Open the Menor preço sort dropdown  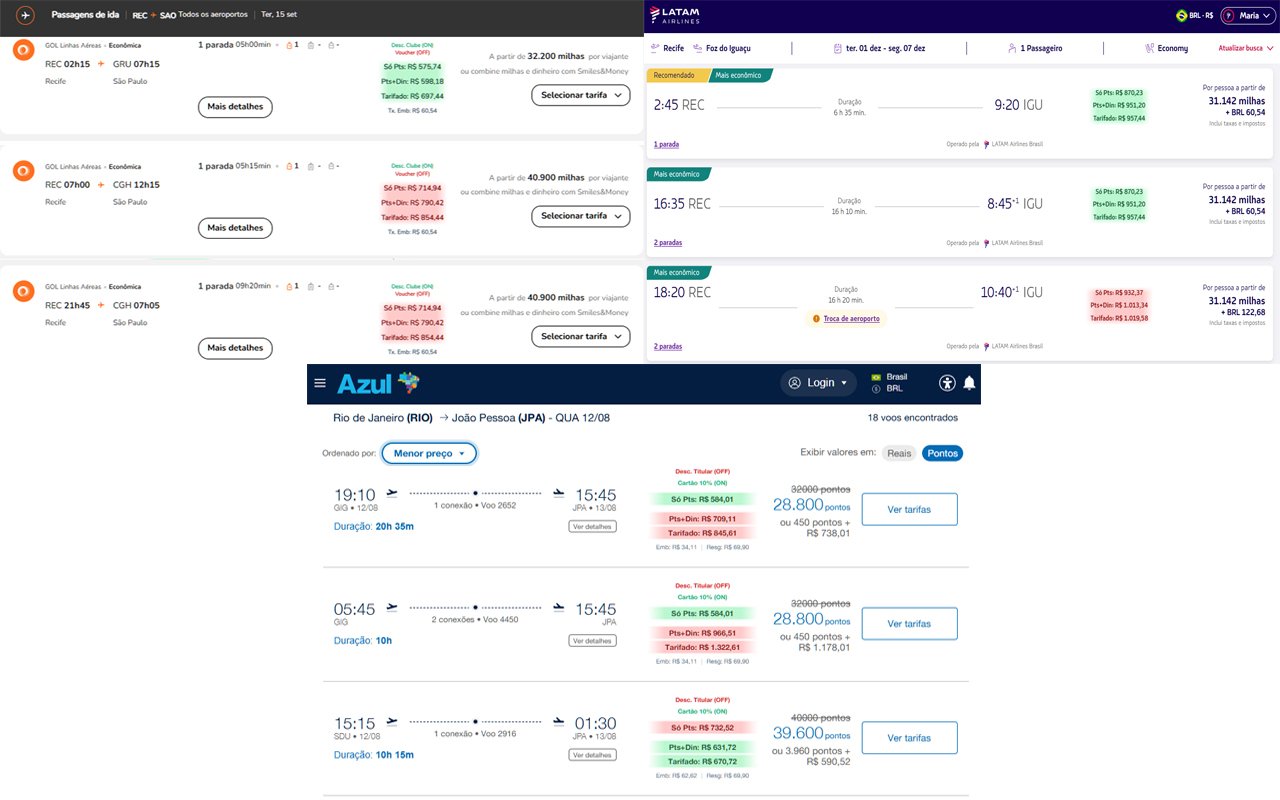[x=429, y=453]
